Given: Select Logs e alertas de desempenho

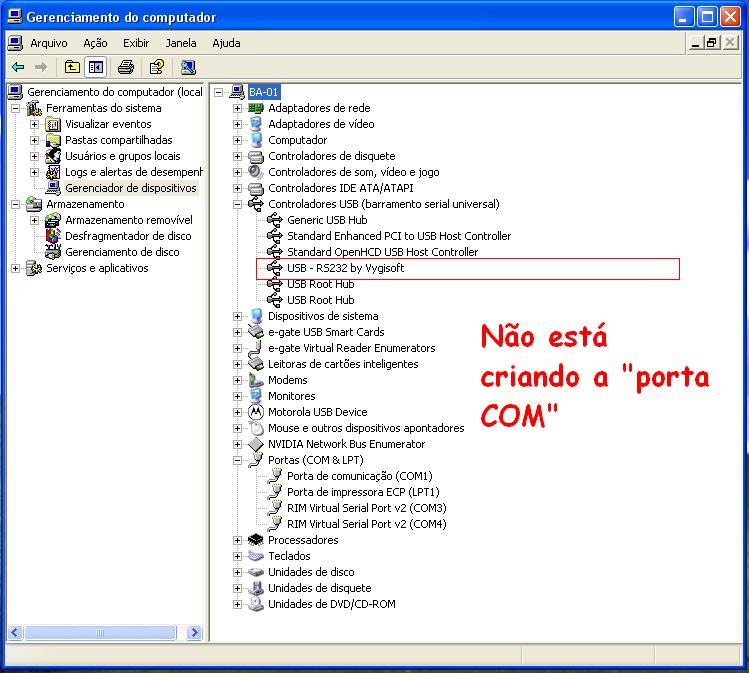Looking at the screenshot, I should click(133, 172).
